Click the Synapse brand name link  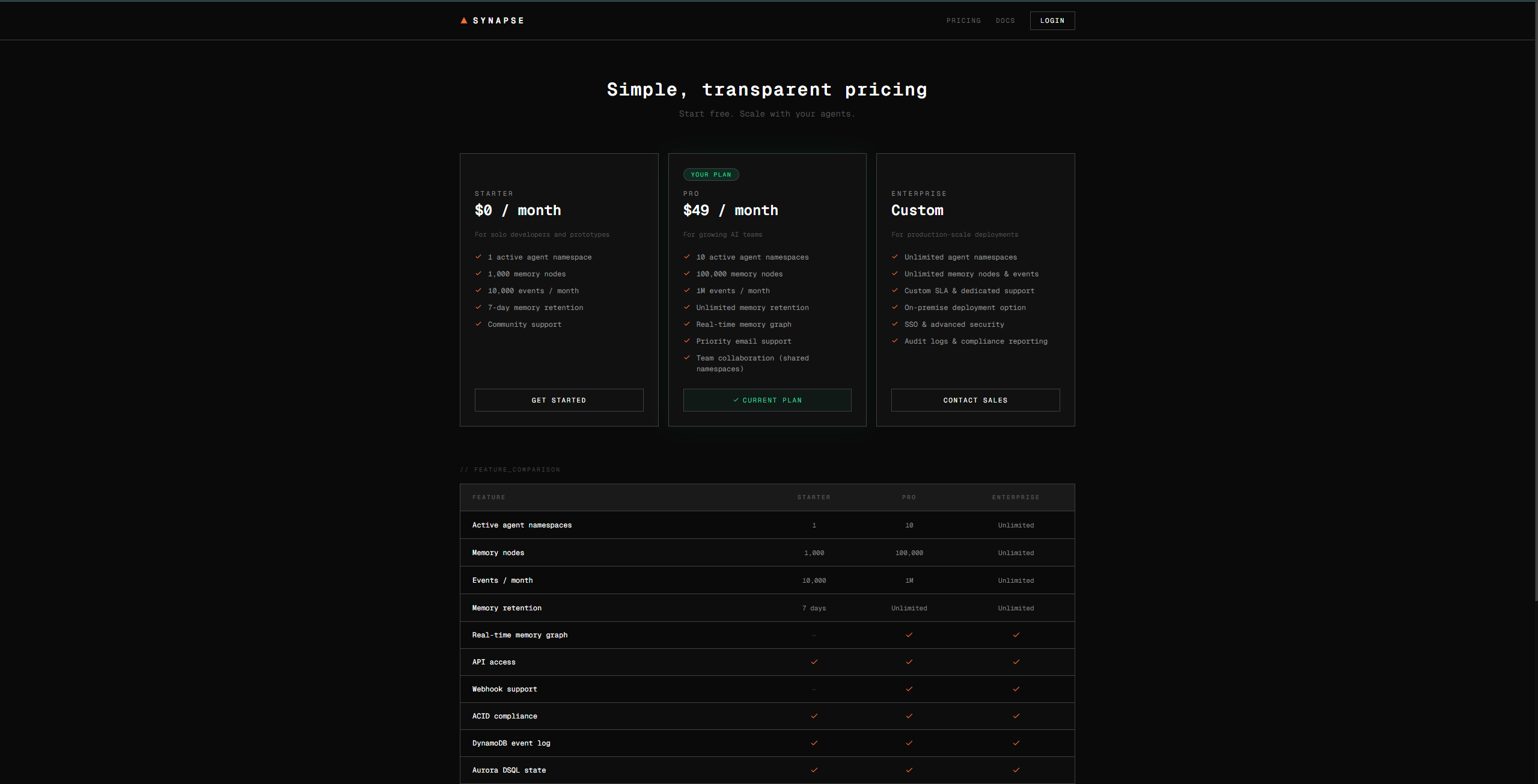tap(498, 20)
